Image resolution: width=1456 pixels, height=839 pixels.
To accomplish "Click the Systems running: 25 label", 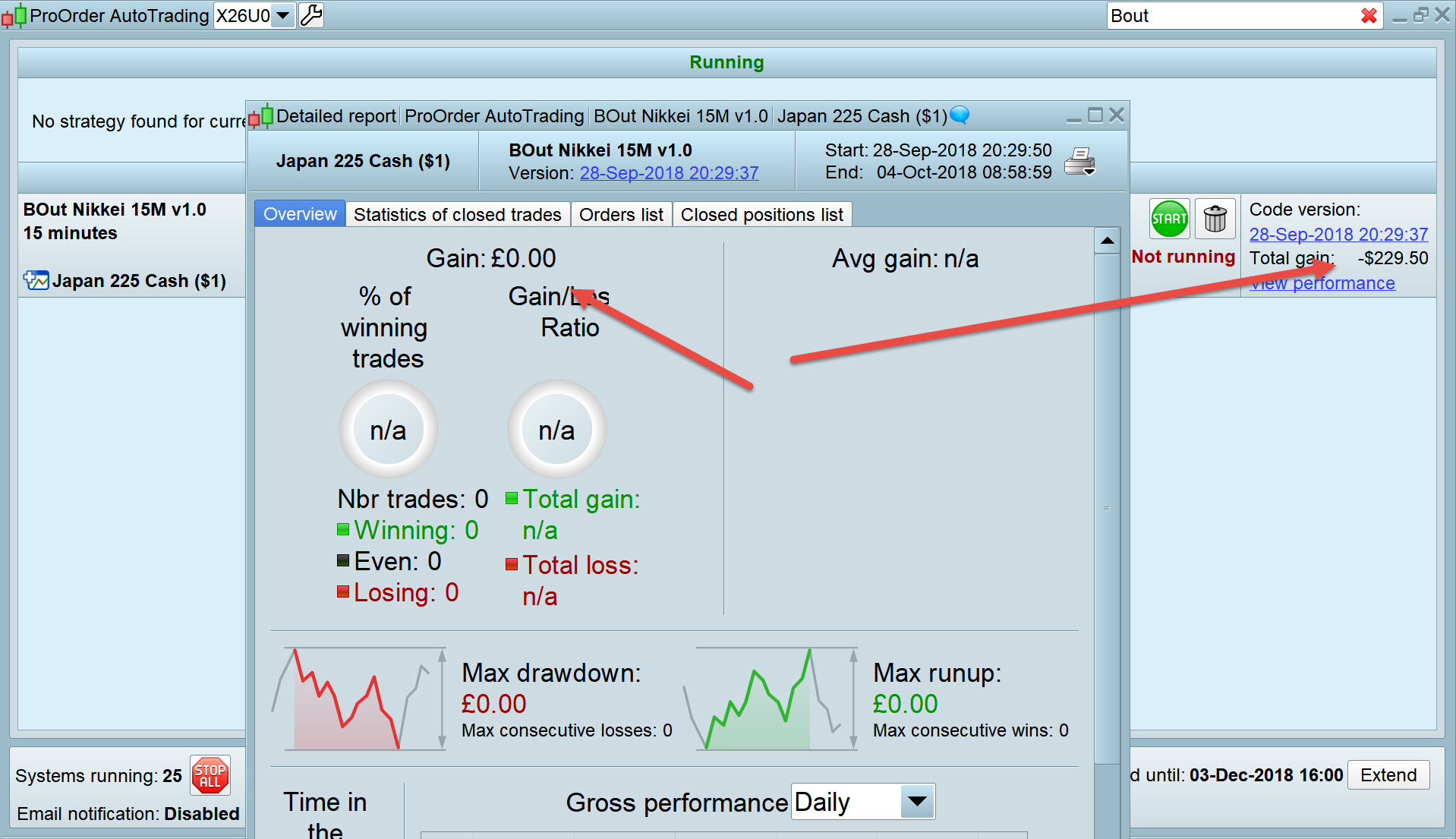I will pos(99,776).
